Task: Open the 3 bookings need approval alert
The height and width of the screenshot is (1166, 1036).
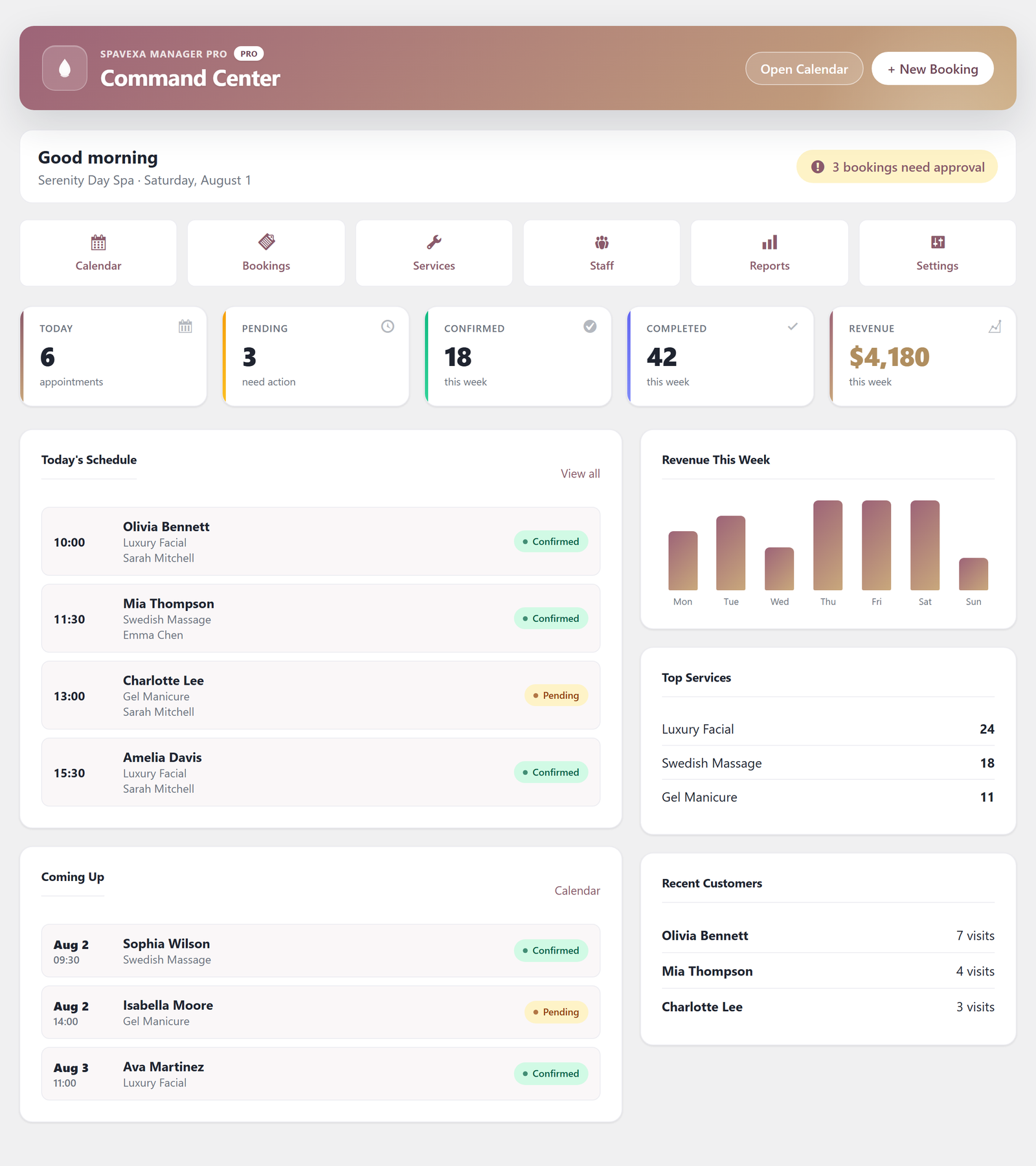Action: pyautogui.click(x=897, y=167)
